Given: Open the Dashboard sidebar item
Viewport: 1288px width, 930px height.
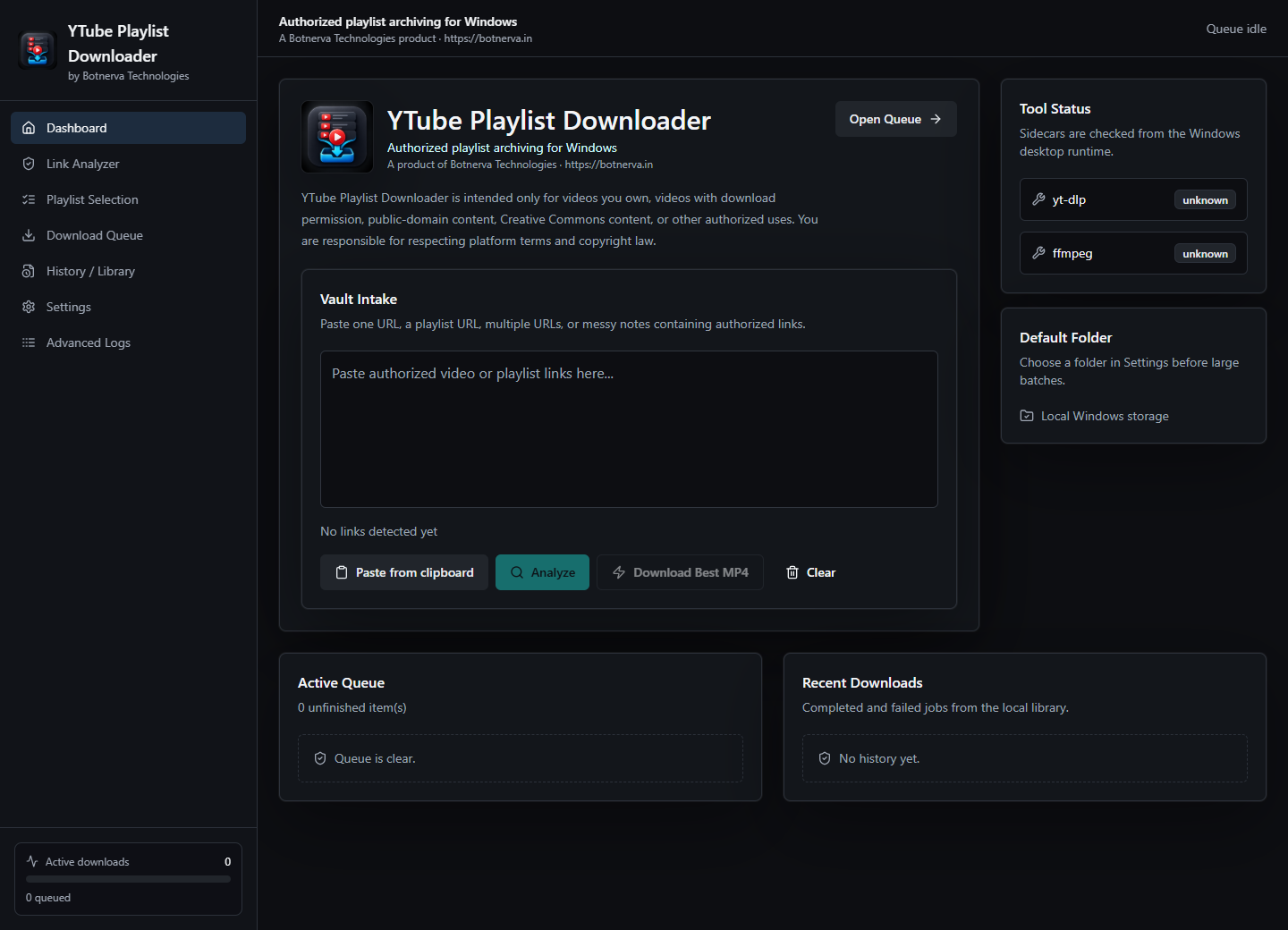Looking at the screenshot, I should pos(128,128).
